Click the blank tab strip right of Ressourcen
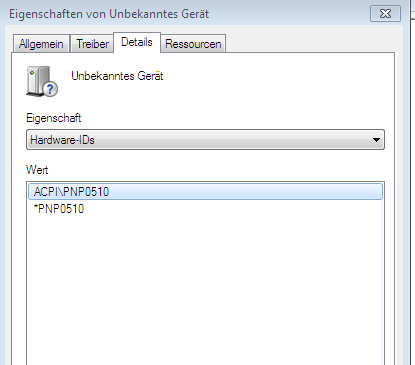The image size is (415, 365). click(310, 43)
